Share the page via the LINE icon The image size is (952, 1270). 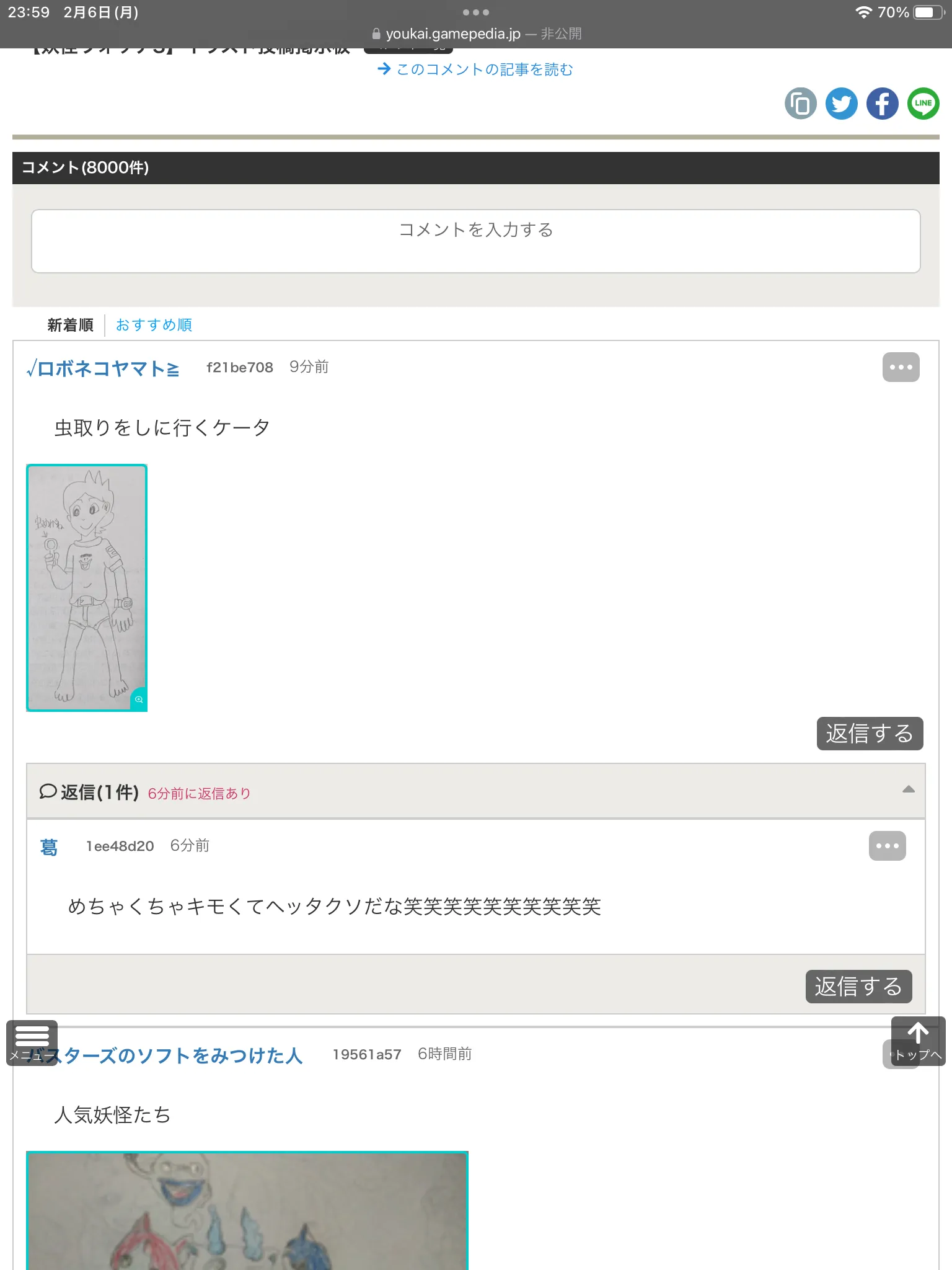coord(923,104)
